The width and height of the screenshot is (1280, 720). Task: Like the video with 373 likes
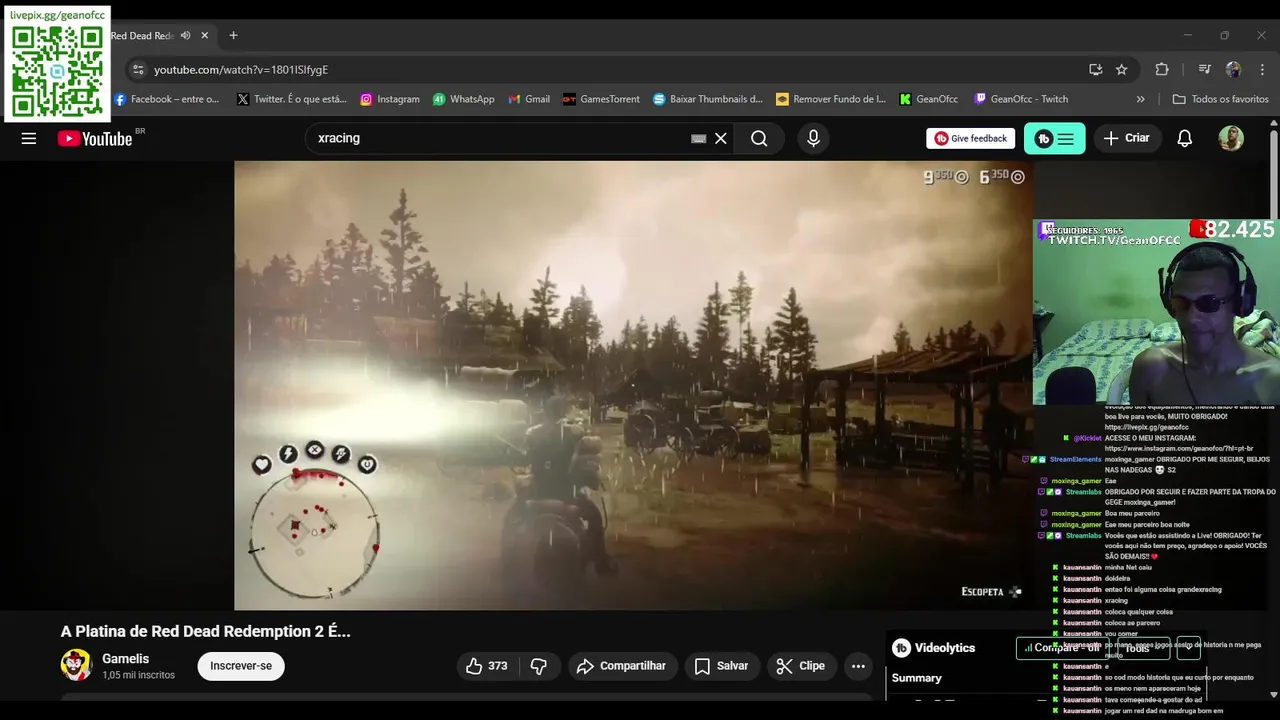pos(487,666)
